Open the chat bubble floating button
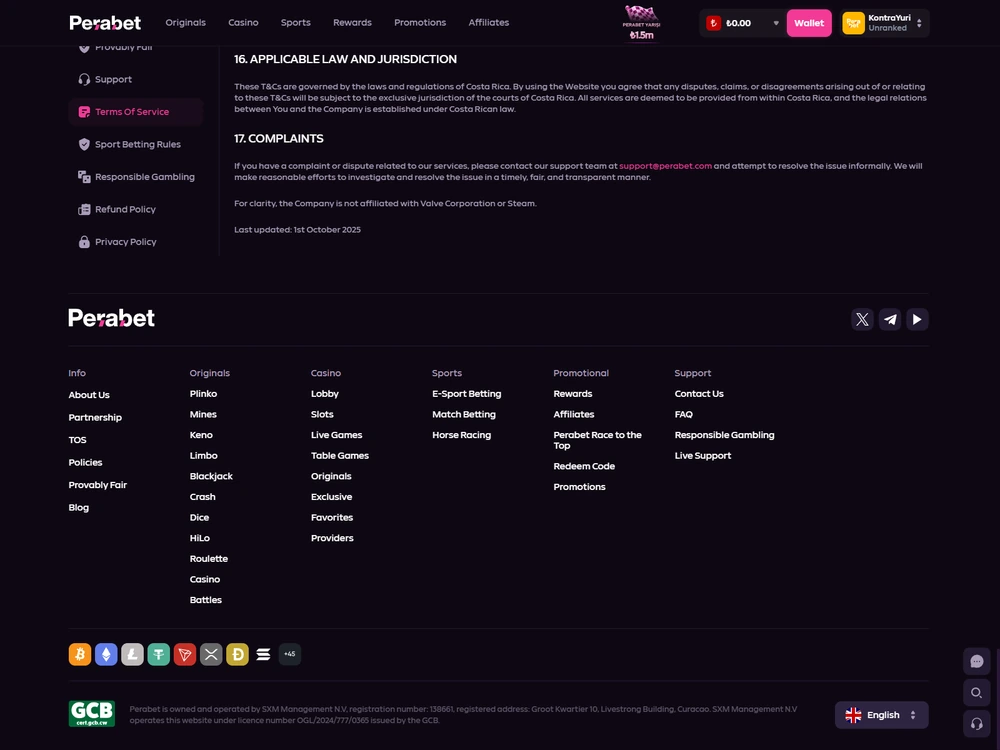 point(976,661)
